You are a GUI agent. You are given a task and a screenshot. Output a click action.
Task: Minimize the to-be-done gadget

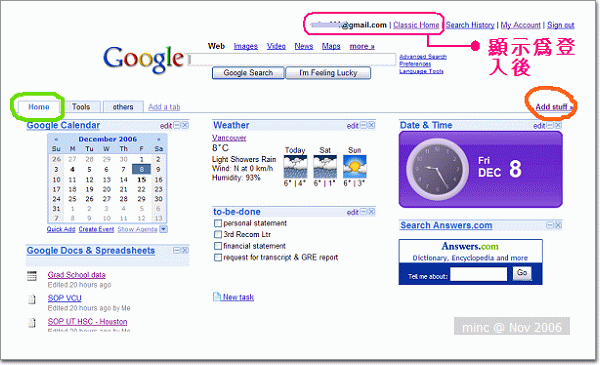pyautogui.click(x=364, y=212)
